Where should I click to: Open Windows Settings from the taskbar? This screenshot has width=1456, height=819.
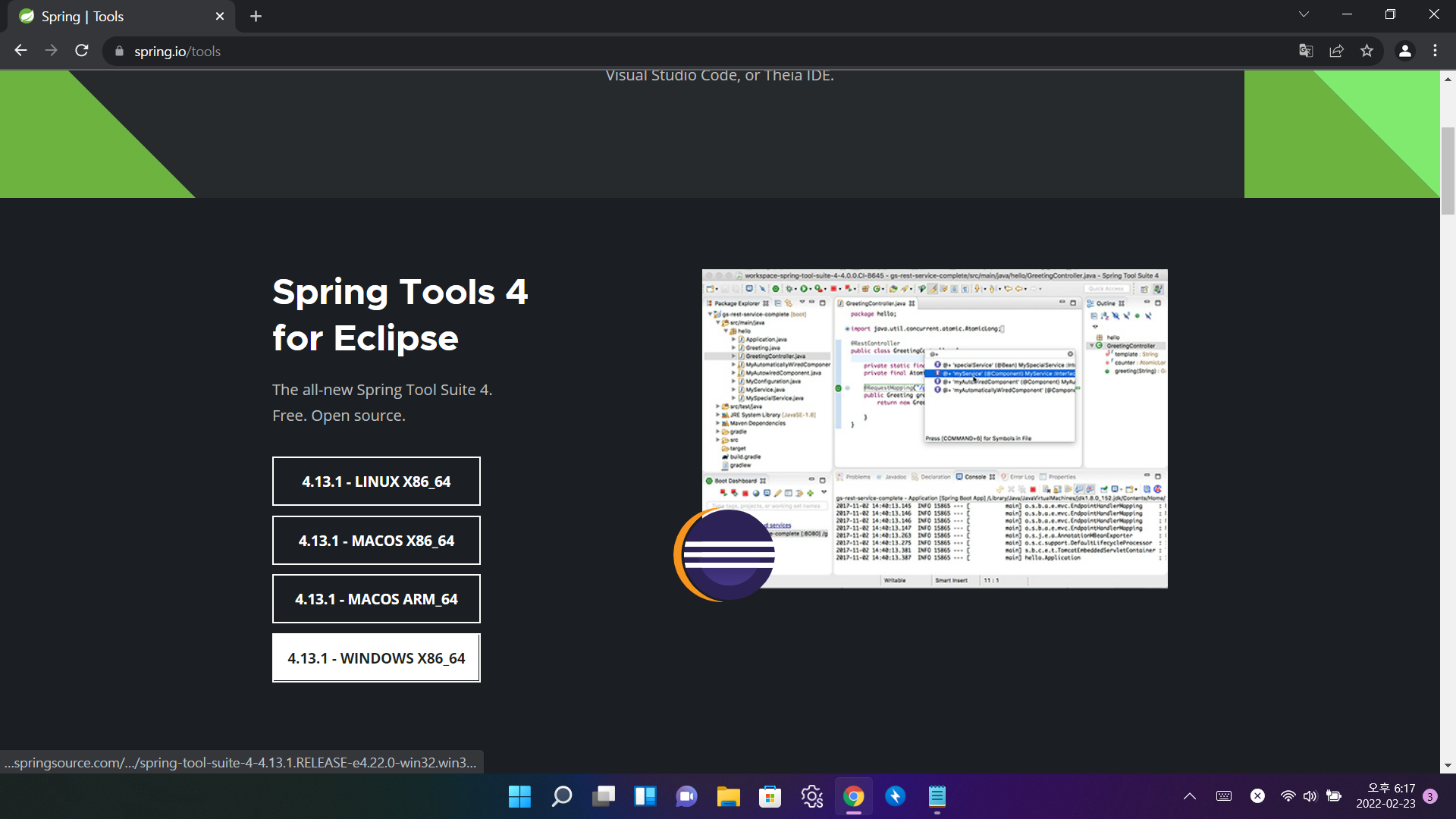pyautogui.click(x=811, y=796)
